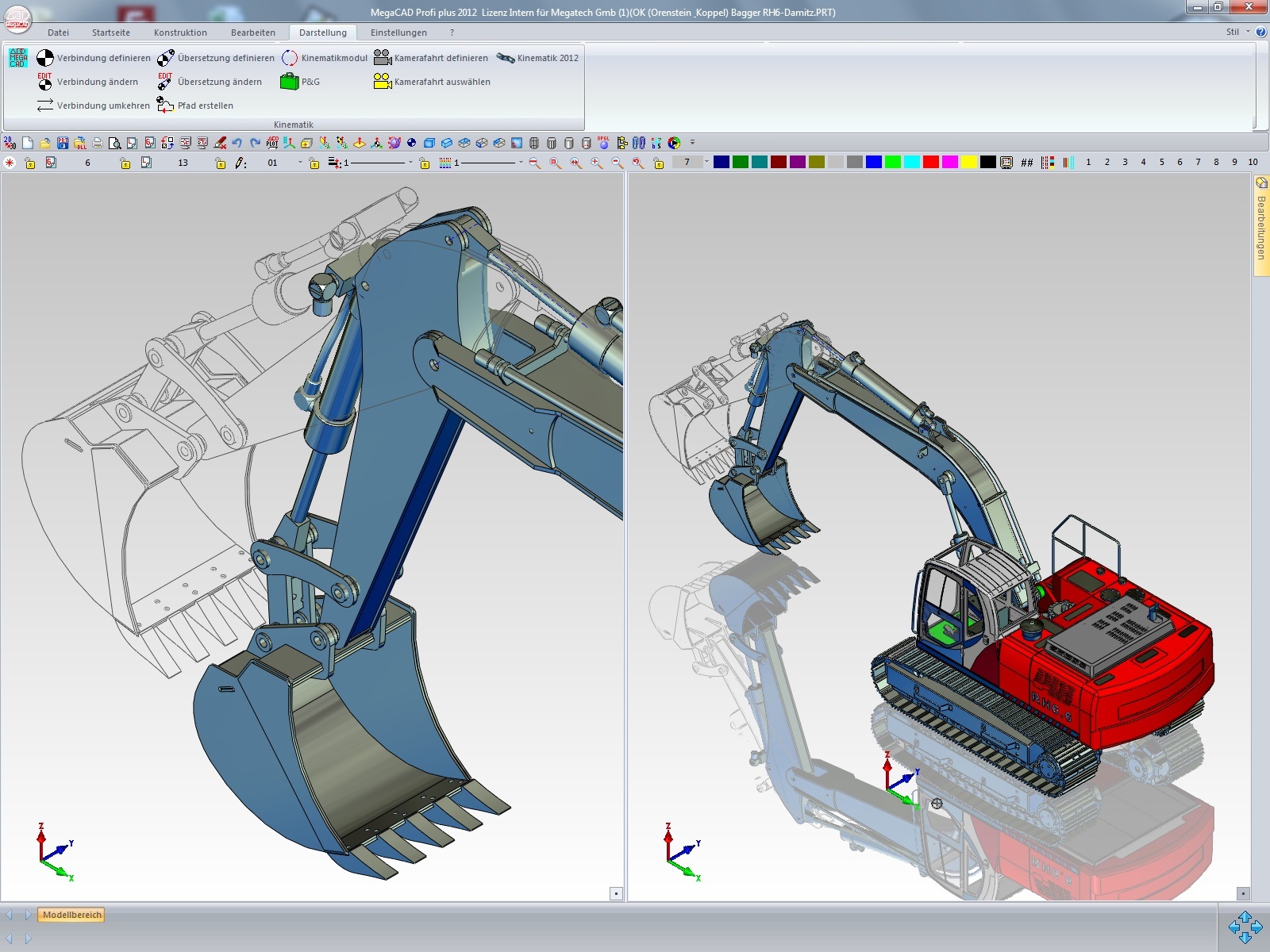The height and width of the screenshot is (952, 1270).
Task: Open the Kinematikmodul tool
Action: [290, 58]
